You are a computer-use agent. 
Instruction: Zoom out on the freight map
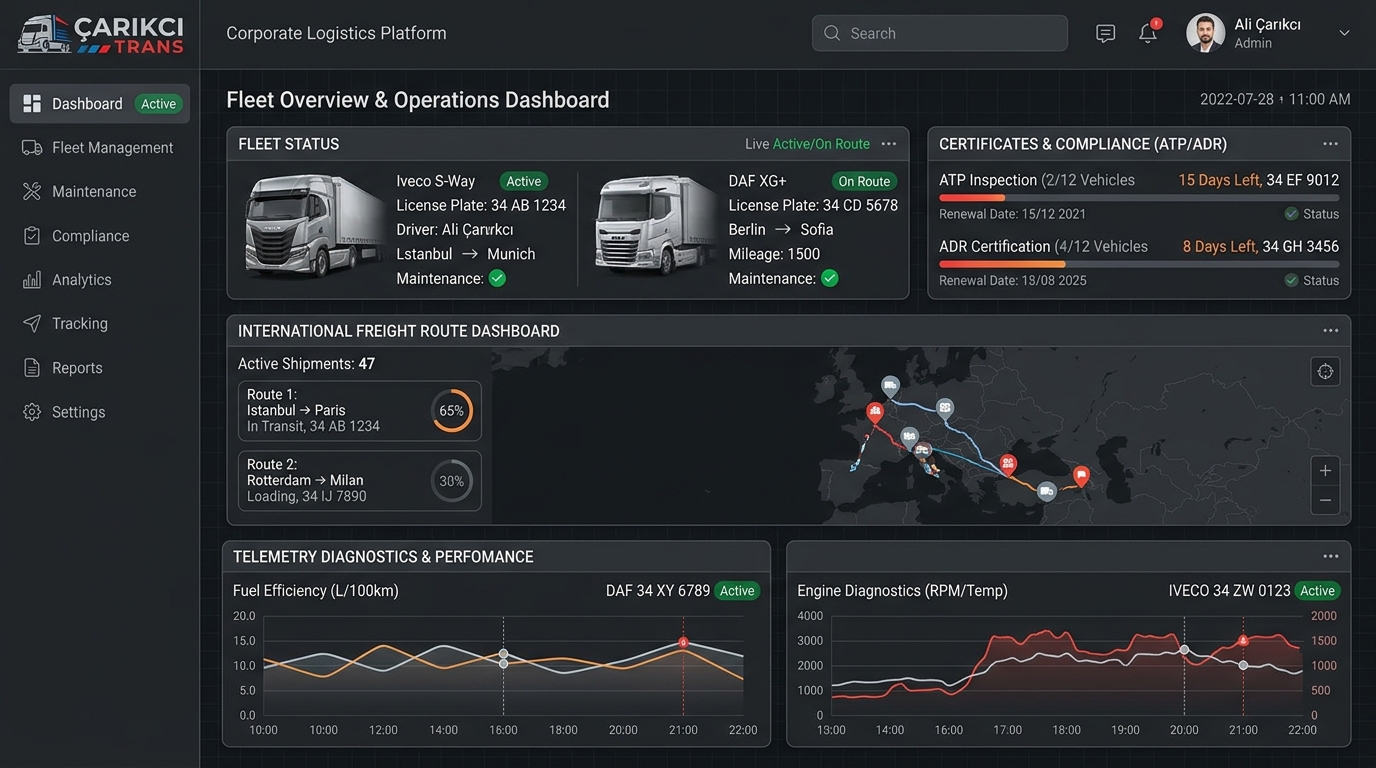1325,500
